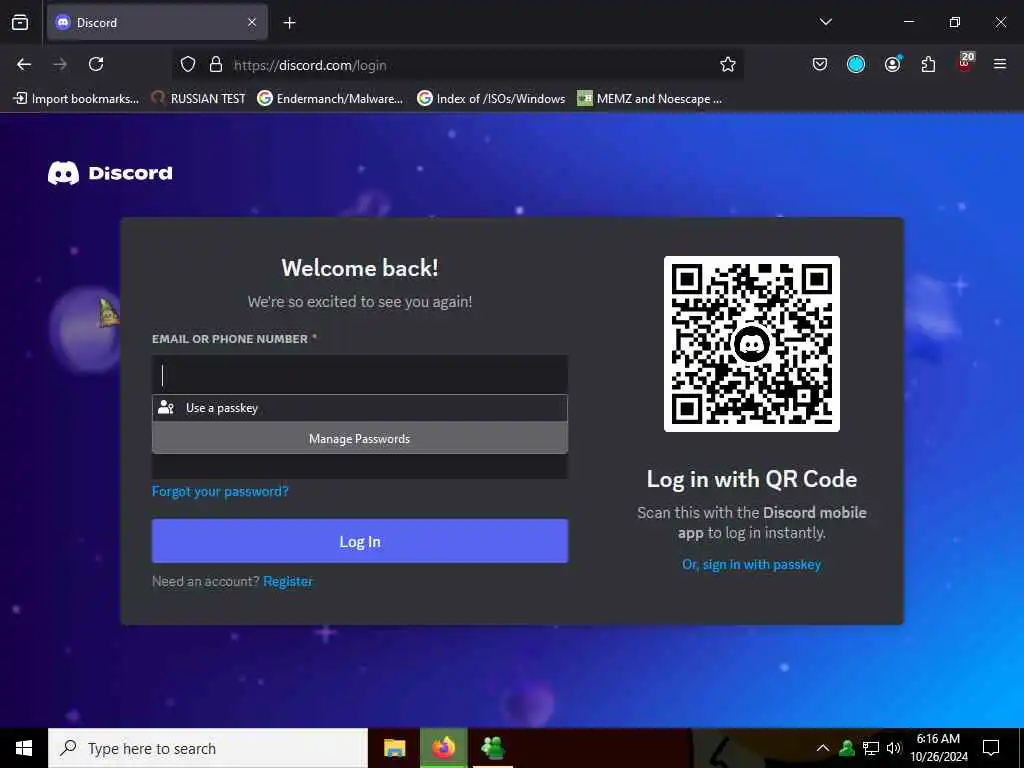Open Firefox application hamburger menu

tap(999, 64)
